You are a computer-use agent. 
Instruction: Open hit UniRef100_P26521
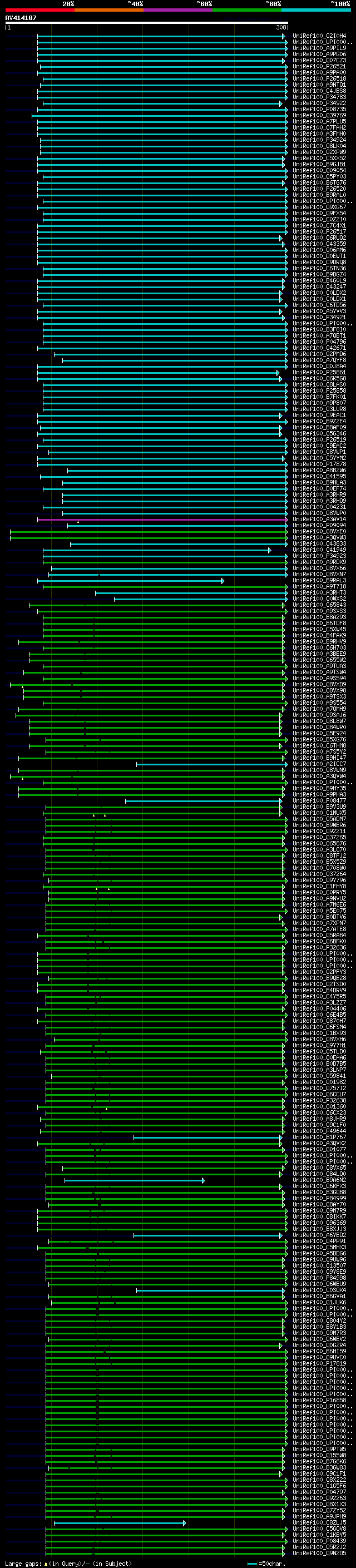pyautogui.click(x=319, y=66)
